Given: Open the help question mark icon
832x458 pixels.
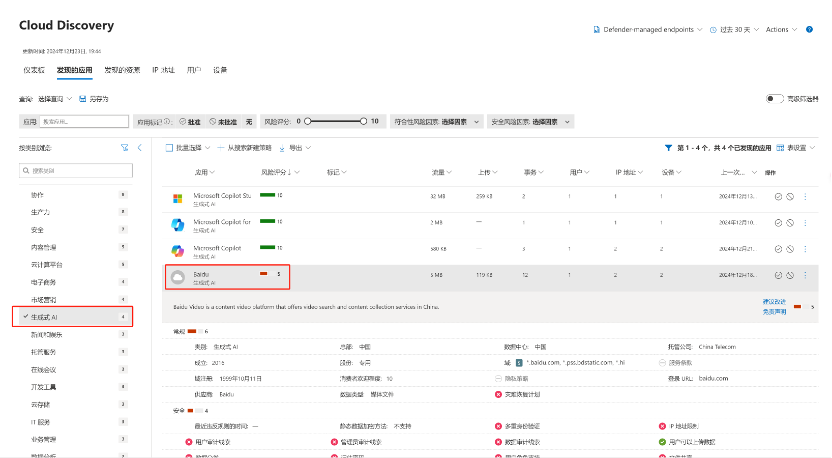Looking at the screenshot, I should point(809,30).
